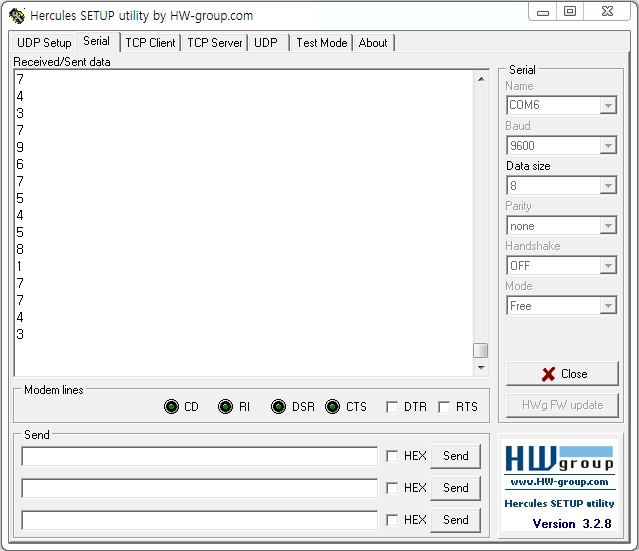Click scroll up arrow in received data
Viewport: 639px width, 551px height.
pos(481,79)
